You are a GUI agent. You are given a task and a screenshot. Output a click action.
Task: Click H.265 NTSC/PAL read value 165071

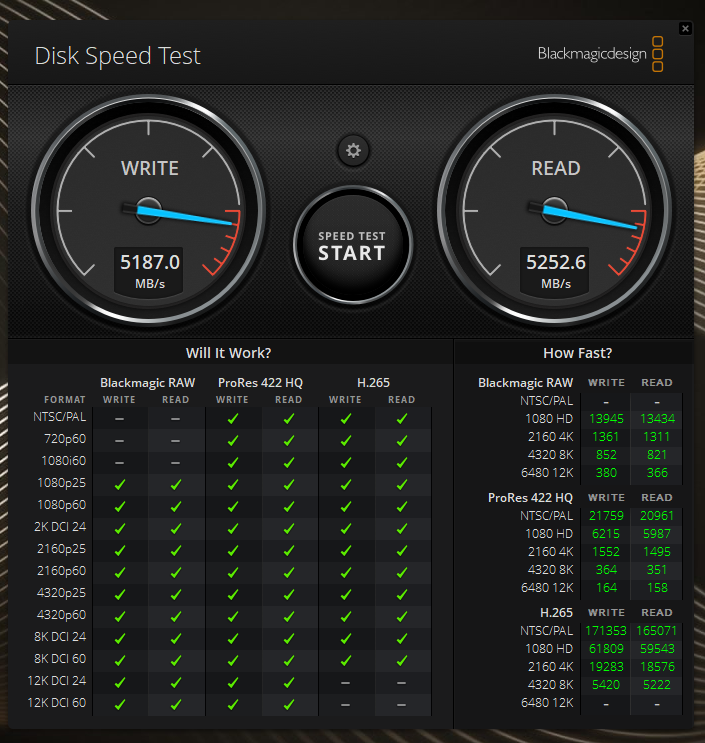pyautogui.click(x=657, y=631)
